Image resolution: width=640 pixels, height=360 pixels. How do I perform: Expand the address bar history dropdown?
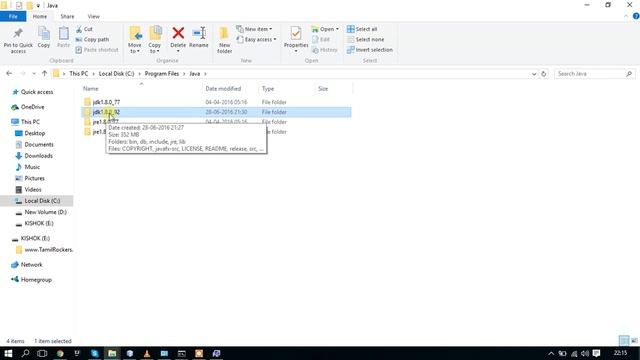click(x=534, y=74)
